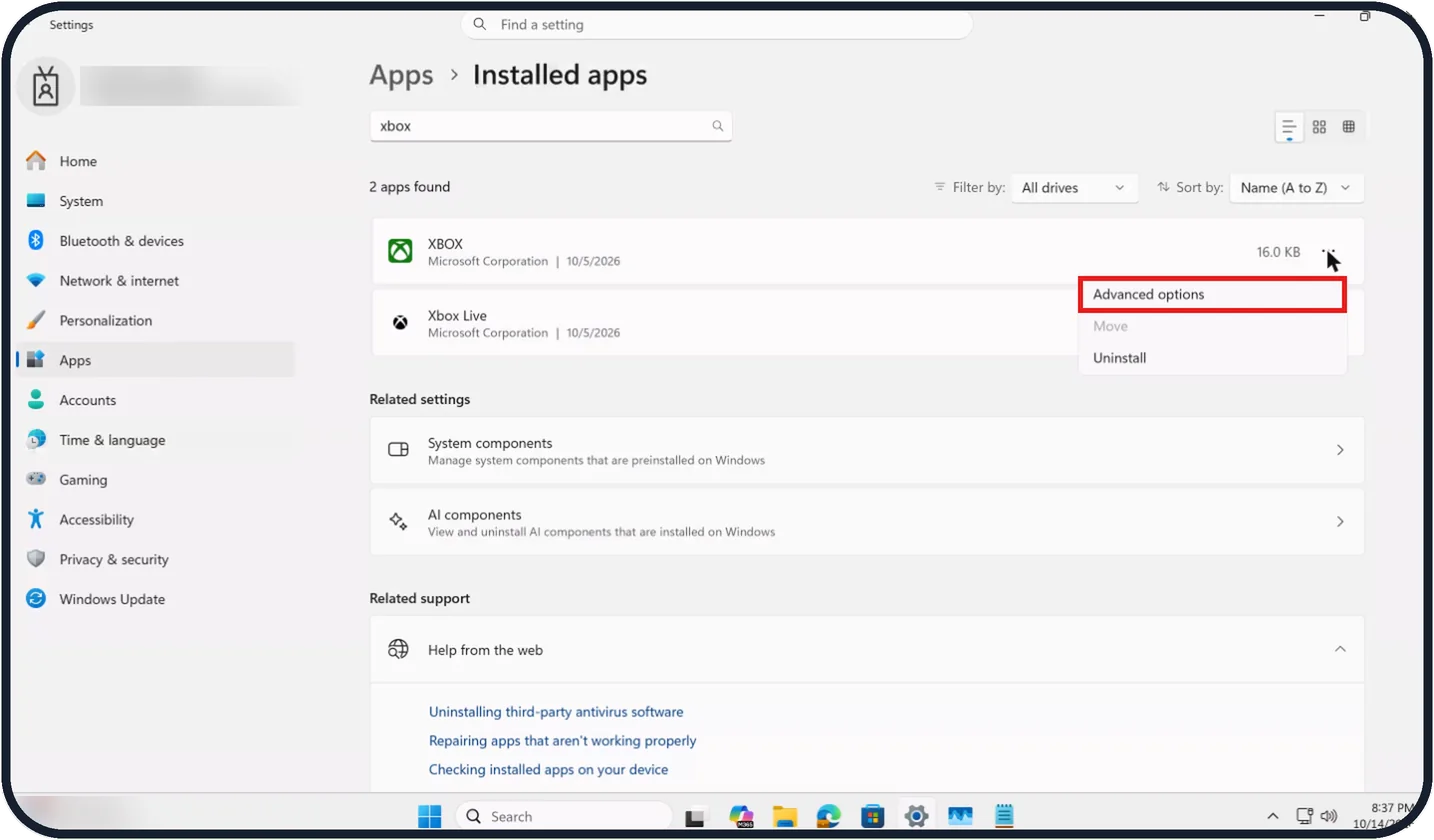
Task: Open the blue chart app on taskbar
Action: tap(960, 816)
